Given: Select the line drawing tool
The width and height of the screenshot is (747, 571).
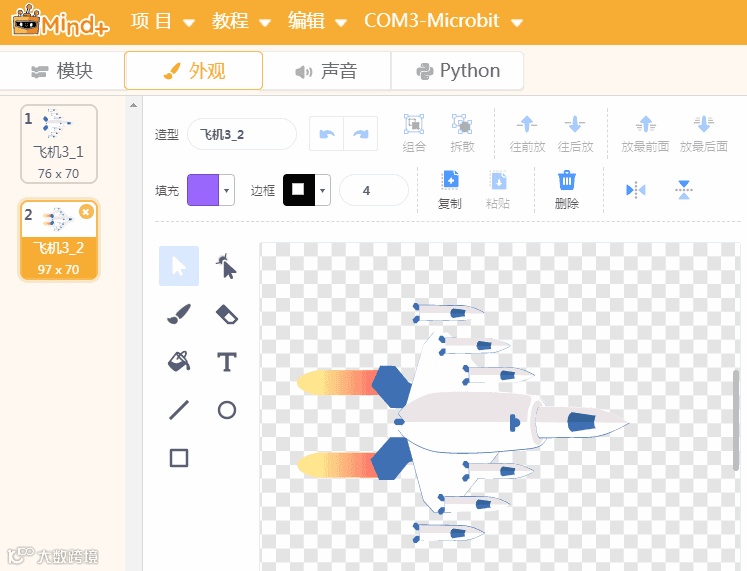Looking at the screenshot, I should [x=179, y=410].
